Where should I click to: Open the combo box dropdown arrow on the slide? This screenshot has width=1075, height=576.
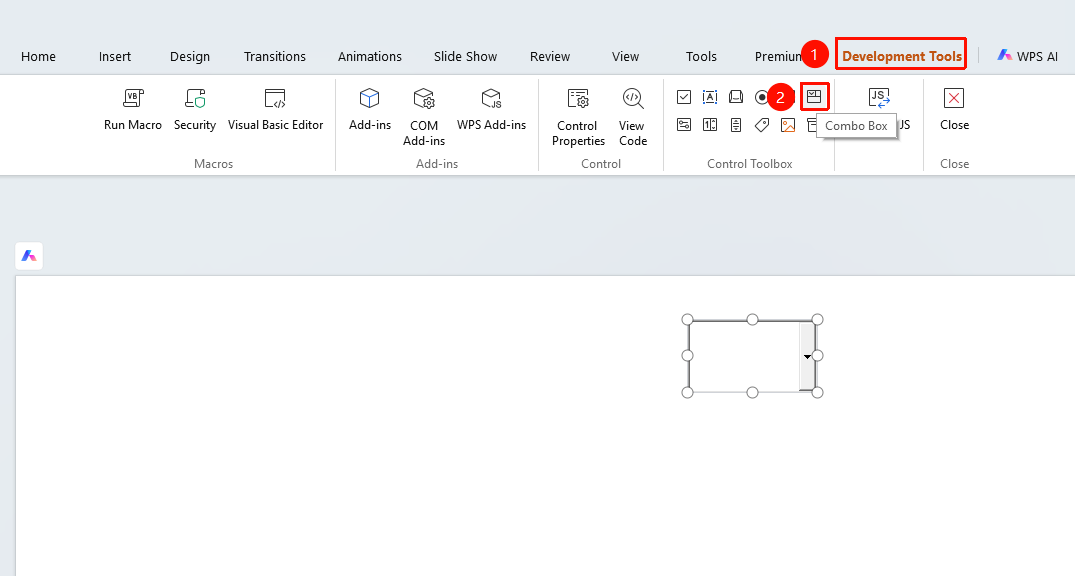click(807, 357)
